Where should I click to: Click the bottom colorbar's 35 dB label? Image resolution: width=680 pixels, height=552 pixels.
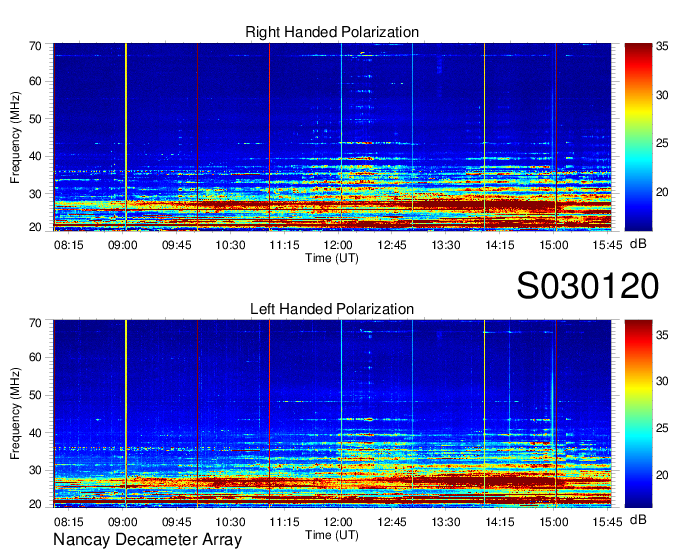coord(662,335)
